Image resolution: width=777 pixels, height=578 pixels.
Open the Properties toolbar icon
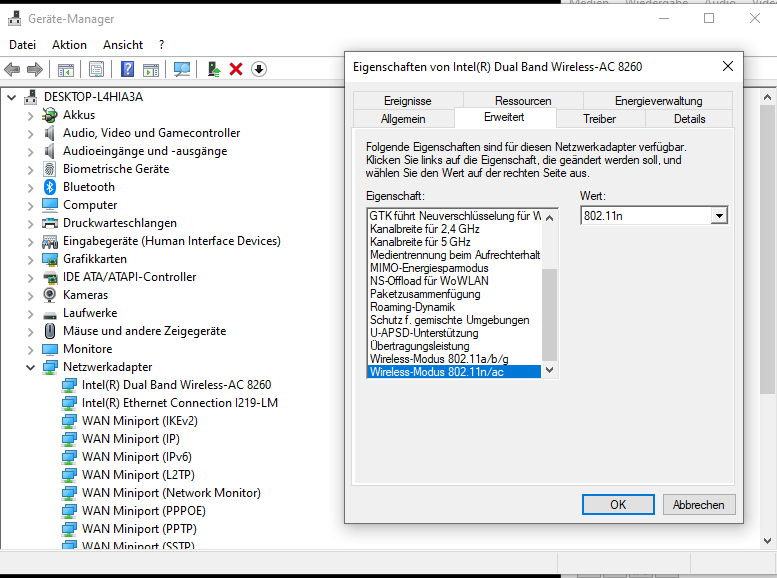96,69
